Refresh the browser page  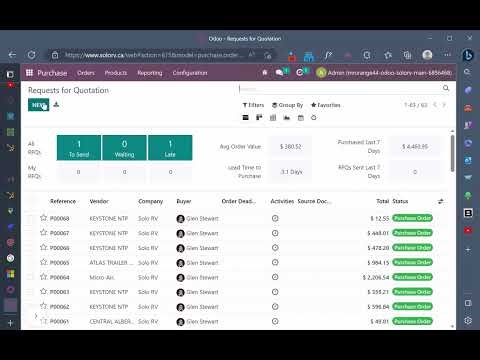[32, 55]
